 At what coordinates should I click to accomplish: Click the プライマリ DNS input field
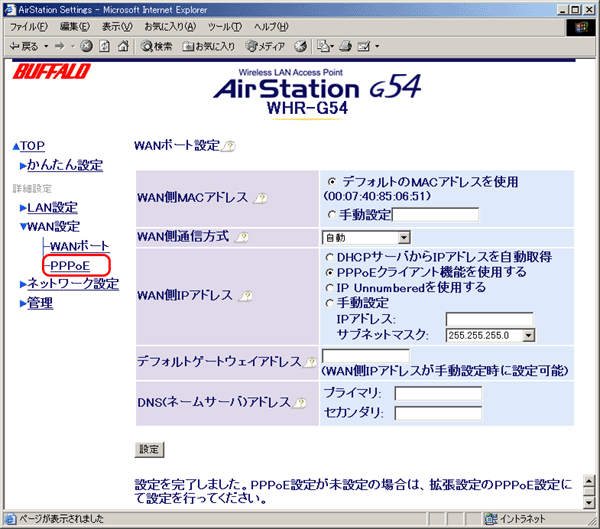[437, 393]
